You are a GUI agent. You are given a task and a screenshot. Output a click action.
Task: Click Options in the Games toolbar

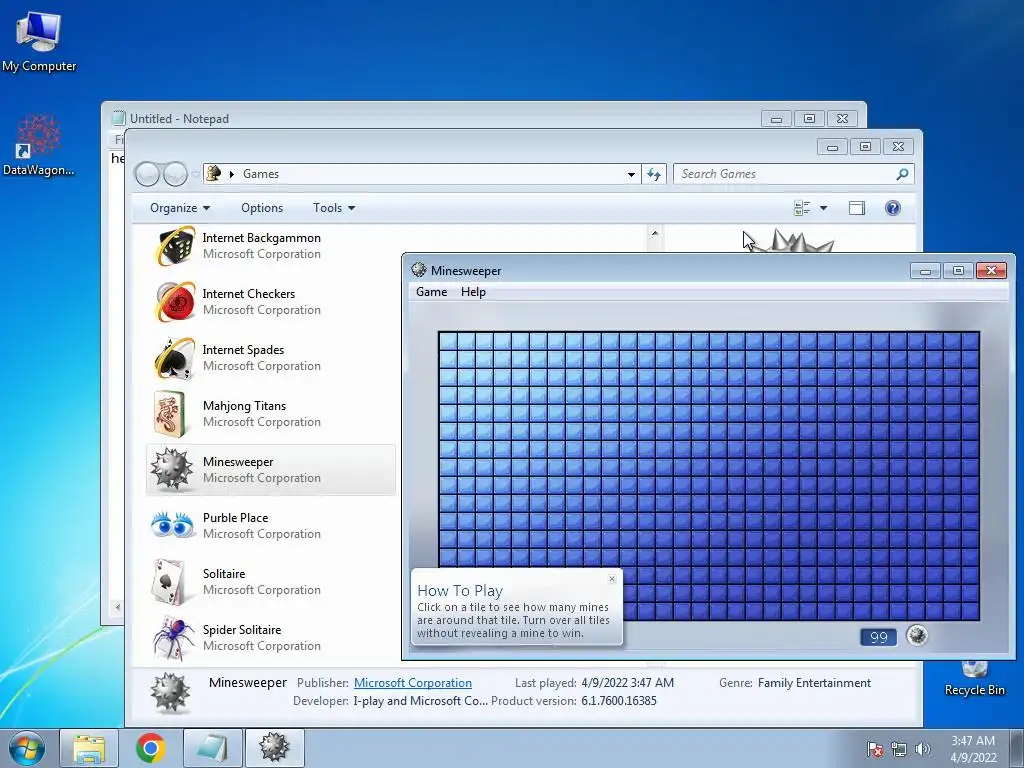tap(262, 208)
